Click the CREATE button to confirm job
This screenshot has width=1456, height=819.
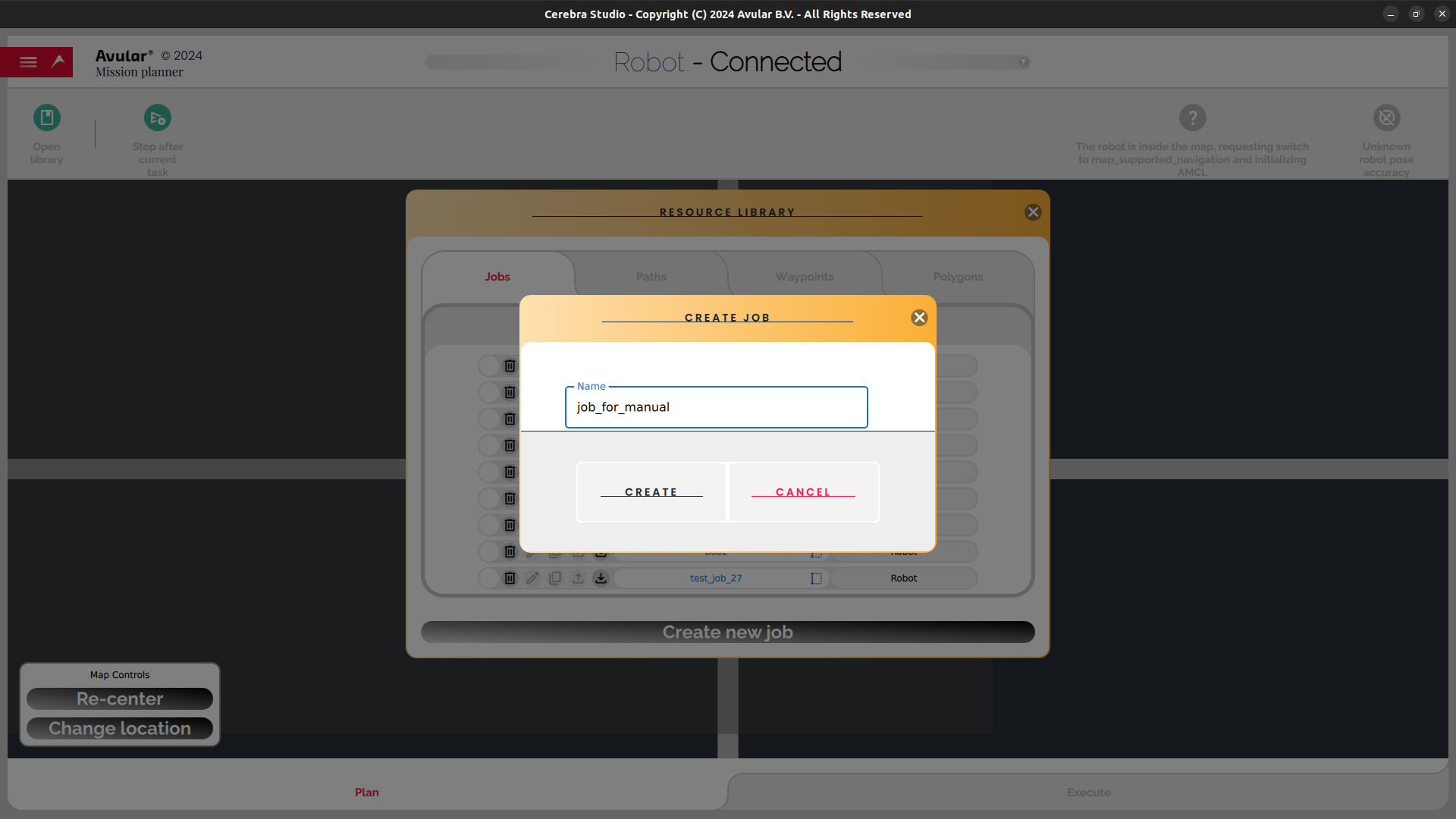tap(651, 491)
